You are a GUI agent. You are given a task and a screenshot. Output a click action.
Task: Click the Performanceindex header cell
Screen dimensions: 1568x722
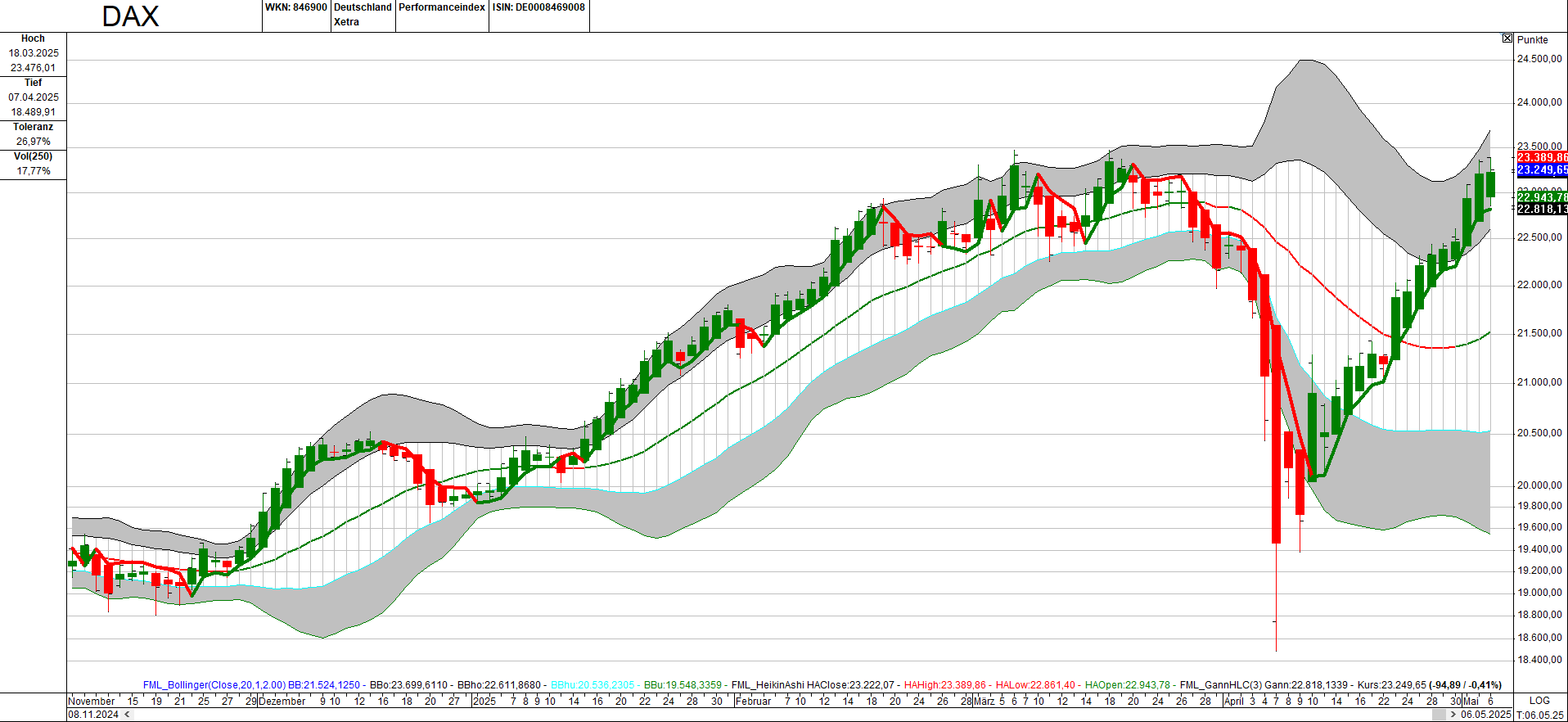coord(442,7)
